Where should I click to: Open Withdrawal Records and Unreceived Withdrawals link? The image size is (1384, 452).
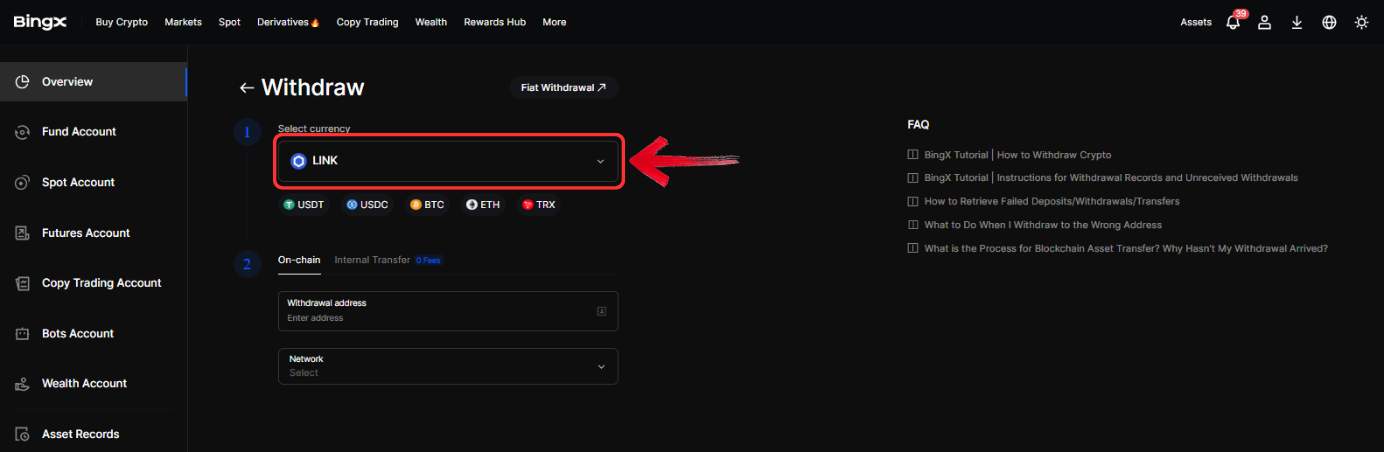1111,178
